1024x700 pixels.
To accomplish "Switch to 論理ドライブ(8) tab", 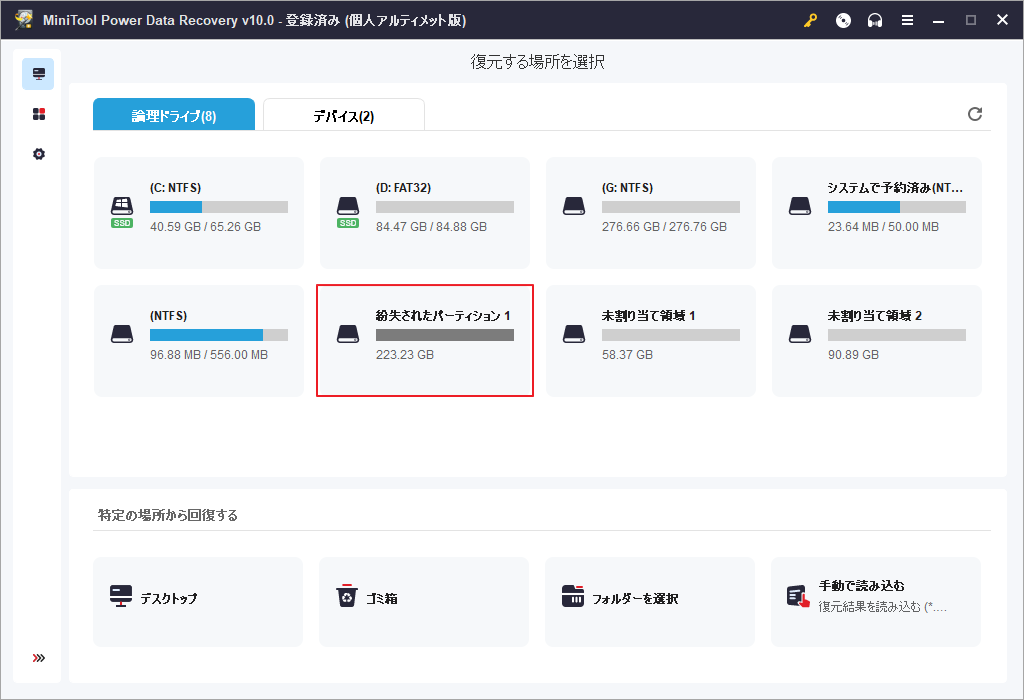I will [174, 115].
